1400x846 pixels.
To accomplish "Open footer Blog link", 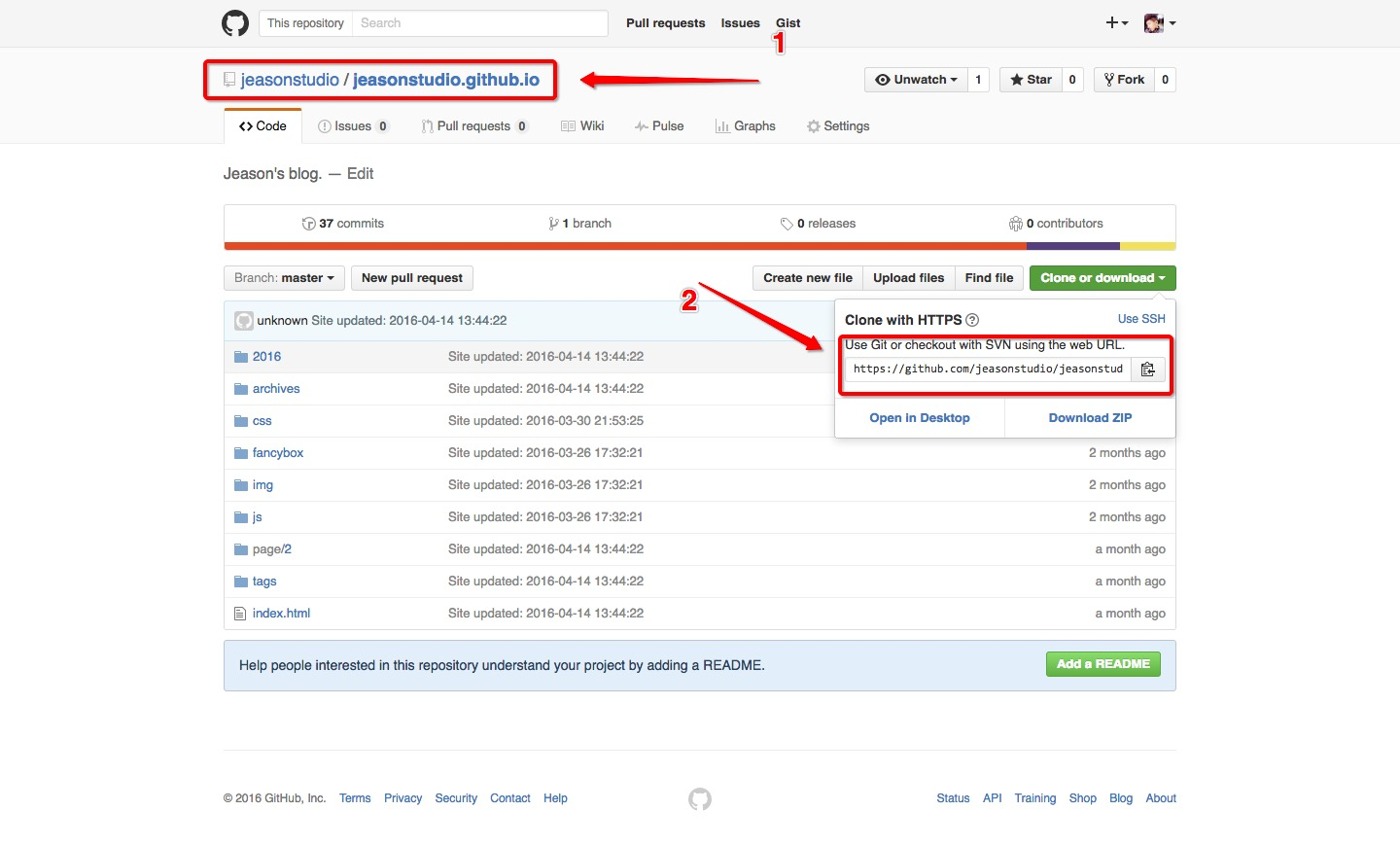I will (x=1121, y=798).
